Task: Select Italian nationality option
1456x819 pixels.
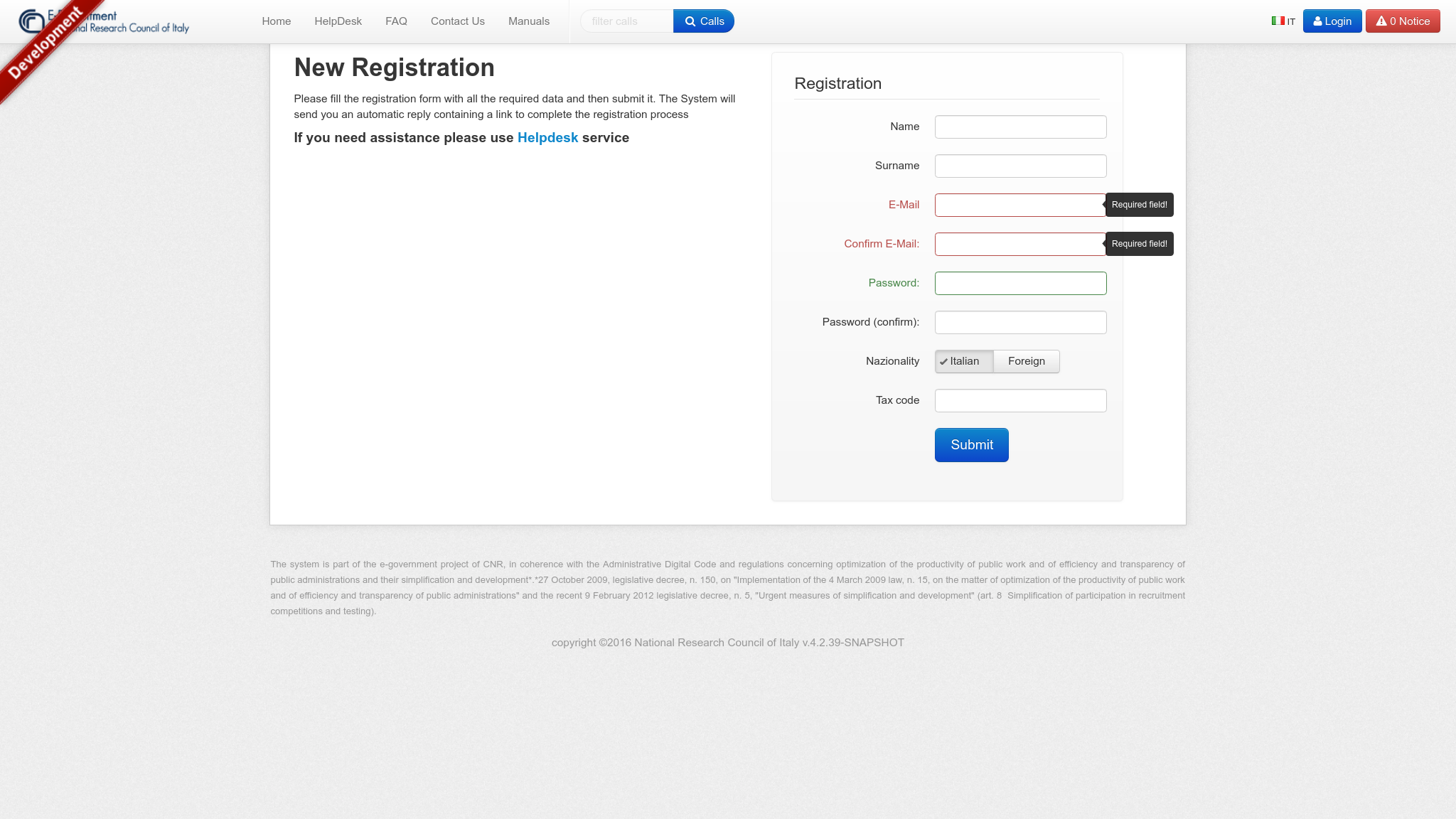Action: [963, 361]
